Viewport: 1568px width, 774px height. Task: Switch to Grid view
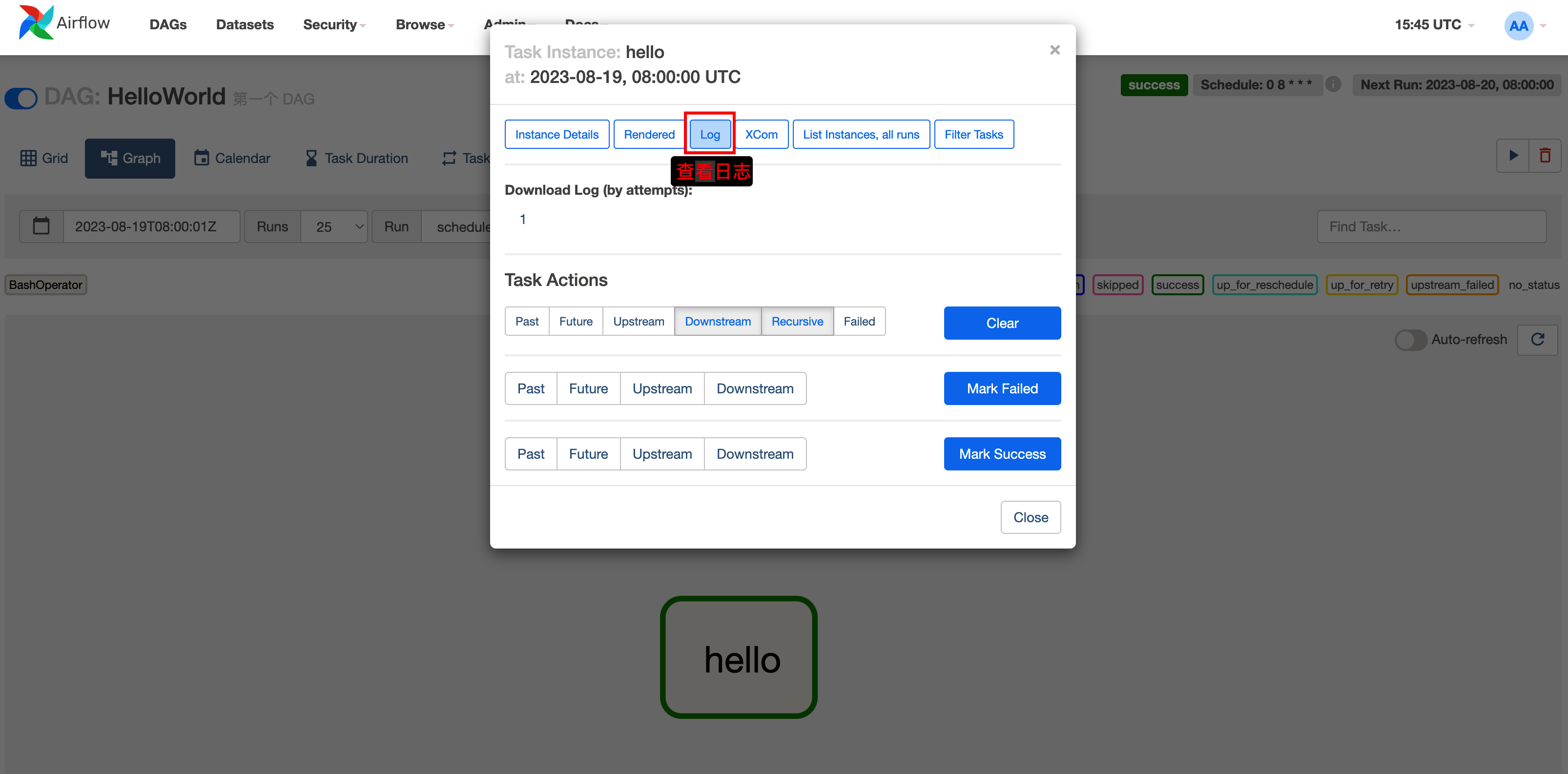click(x=43, y=158)
